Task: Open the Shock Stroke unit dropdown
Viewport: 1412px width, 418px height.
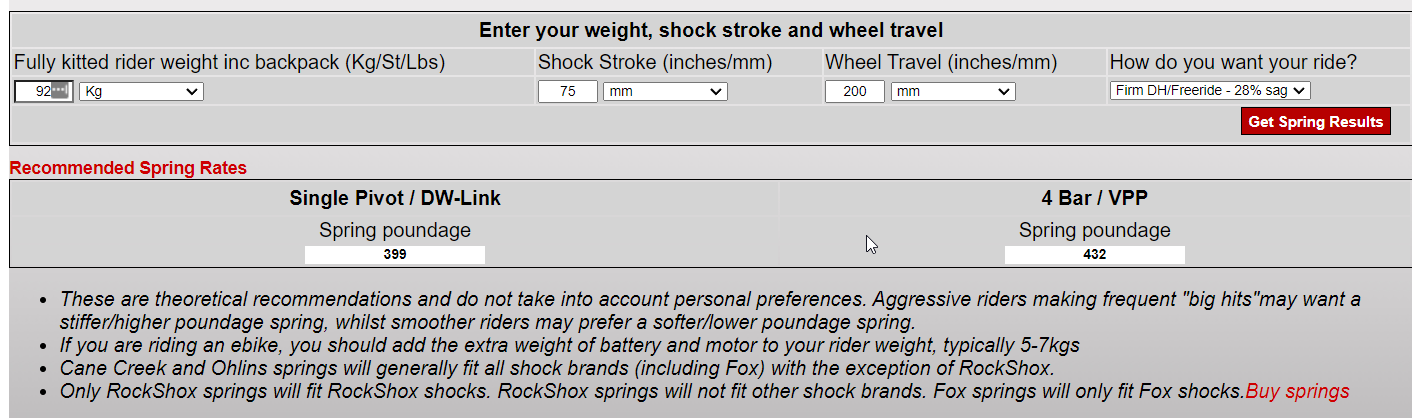Action: click(665, 92)
